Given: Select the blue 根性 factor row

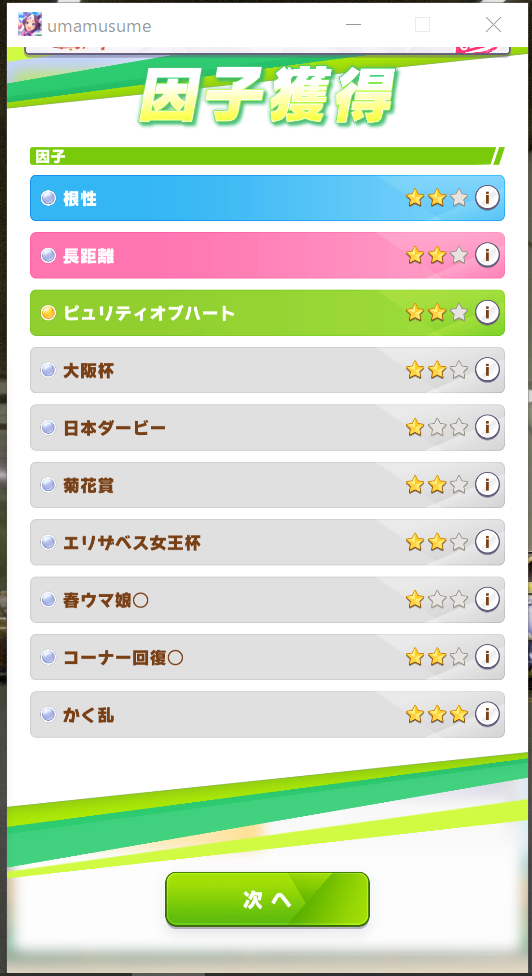Looking at the screenshot, I should coord(268,198).
